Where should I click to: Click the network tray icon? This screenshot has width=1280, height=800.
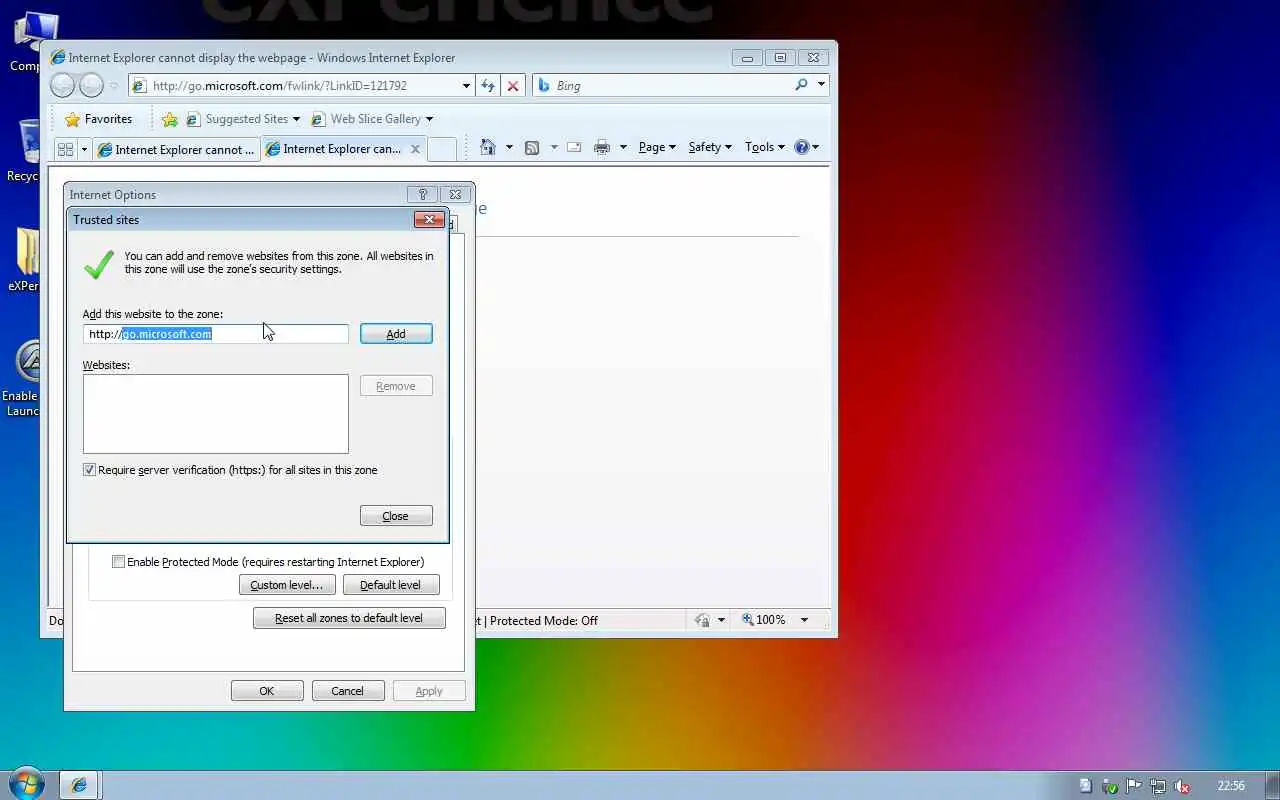1158,786
